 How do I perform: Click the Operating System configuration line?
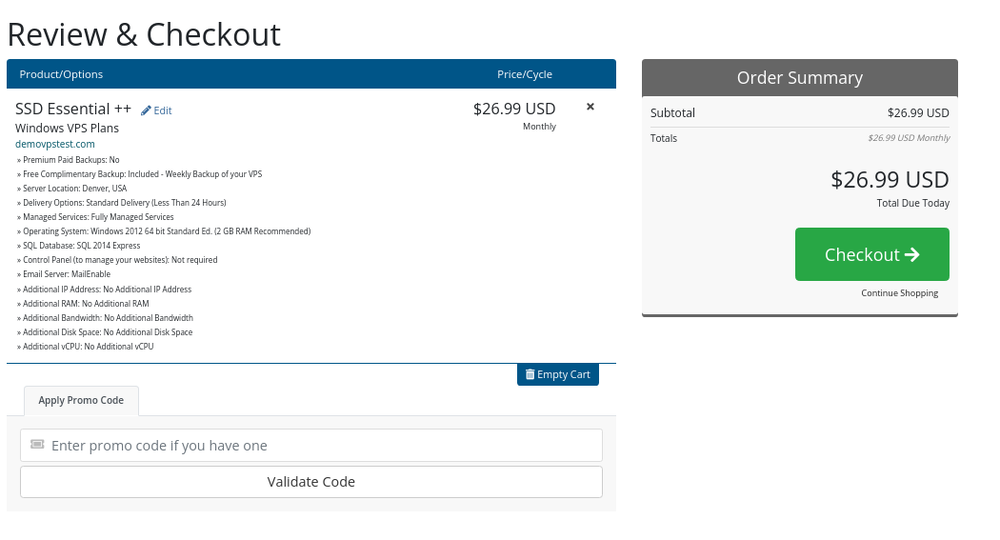coord(164,231)
